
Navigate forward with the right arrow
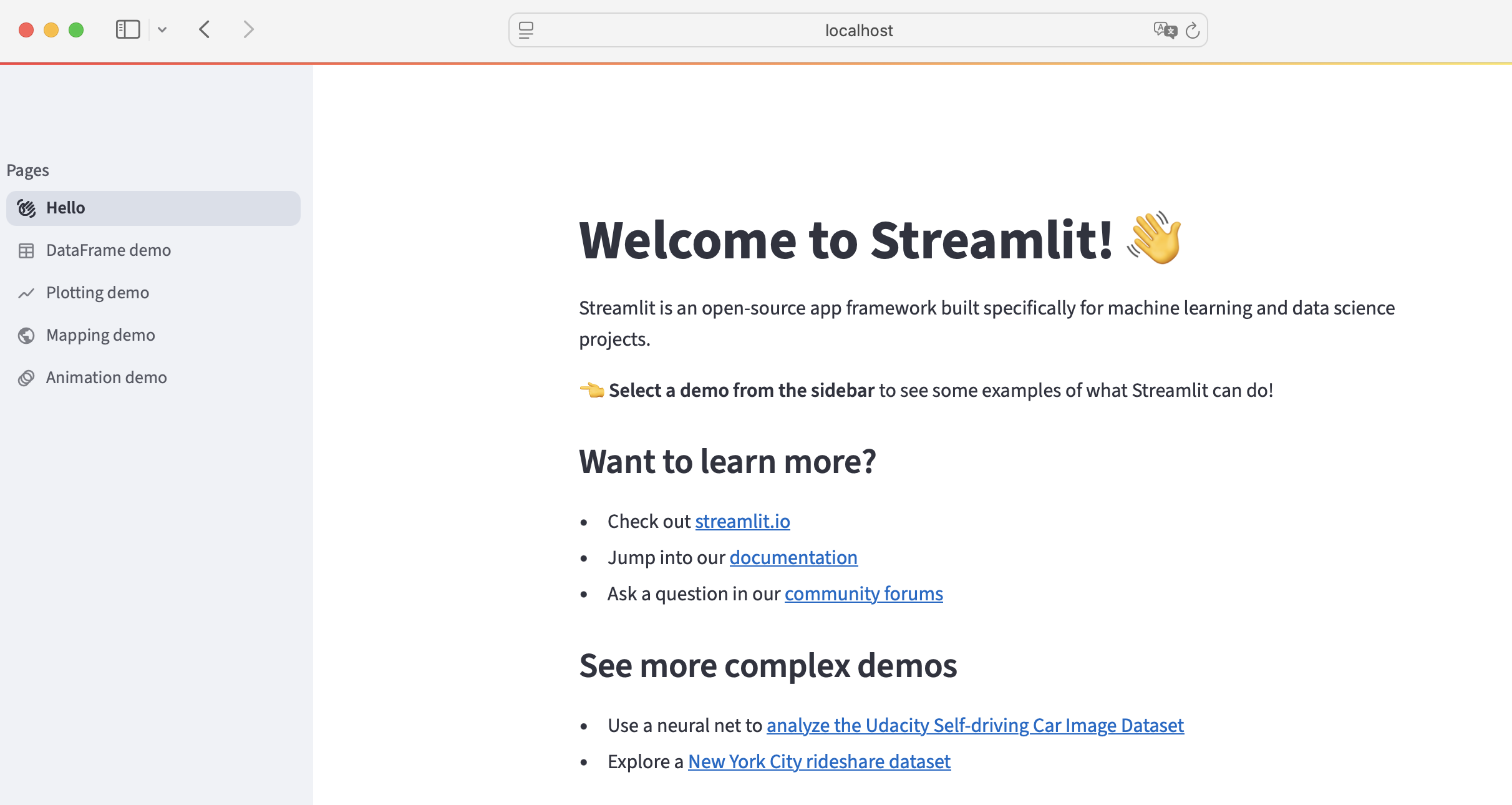point(248,29)
